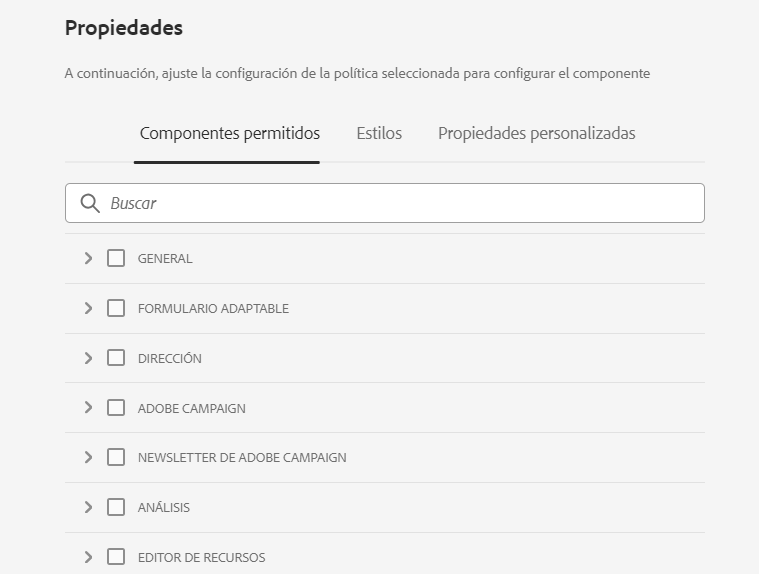Open the Propiedades personalizadas tab

[x=536, y=133]
